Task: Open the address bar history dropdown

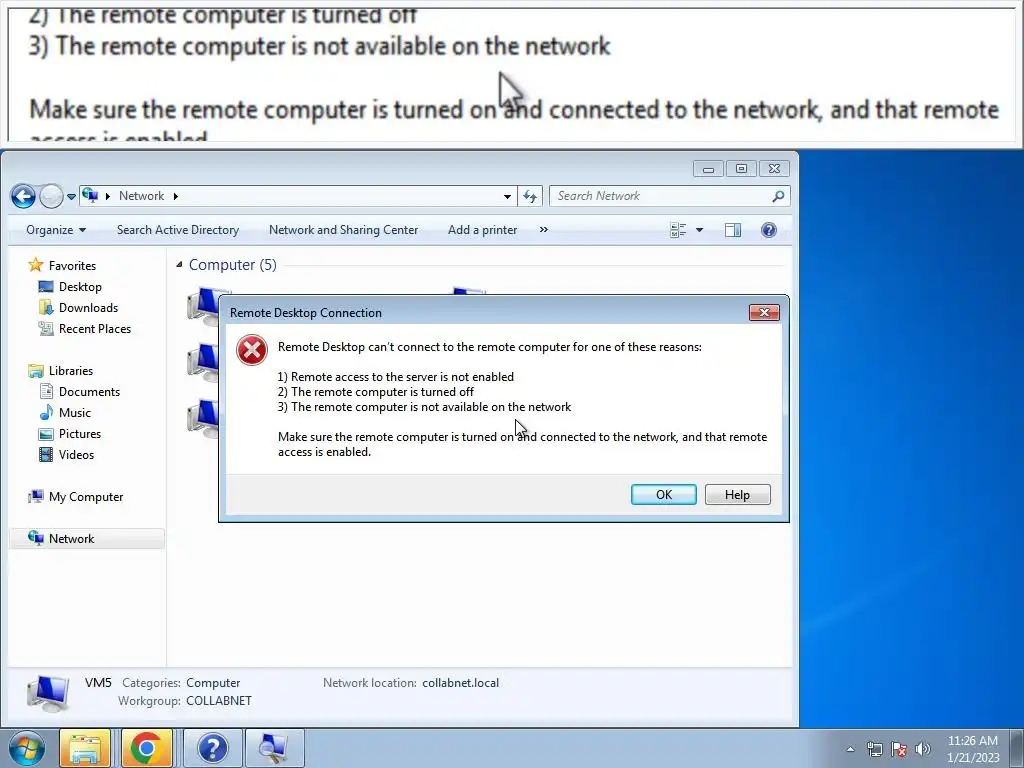Action: 507,196
